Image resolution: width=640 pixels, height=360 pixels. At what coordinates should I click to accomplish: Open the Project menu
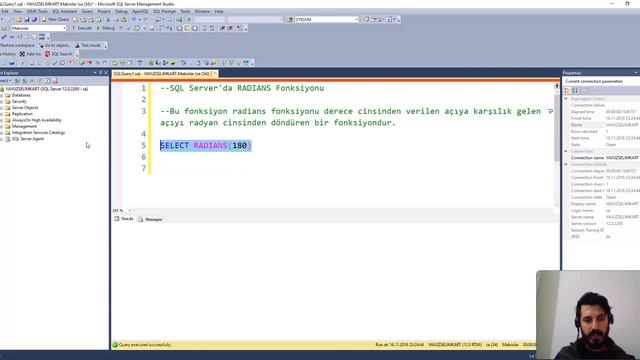pyautogui.click(x=104, y=11)
